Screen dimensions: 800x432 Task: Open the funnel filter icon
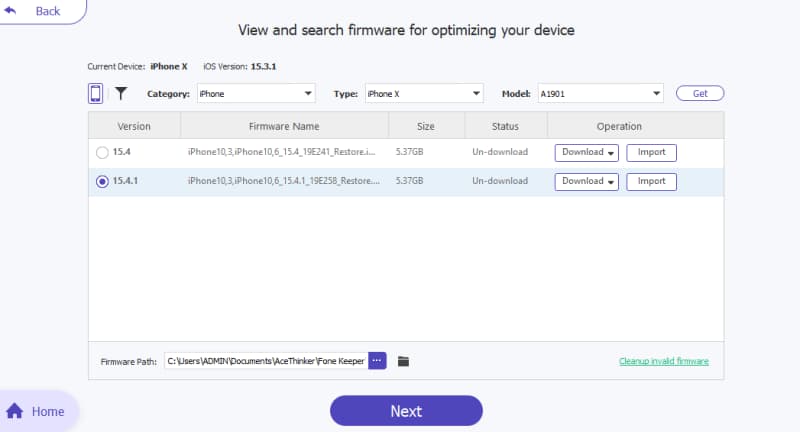(121, 93)
